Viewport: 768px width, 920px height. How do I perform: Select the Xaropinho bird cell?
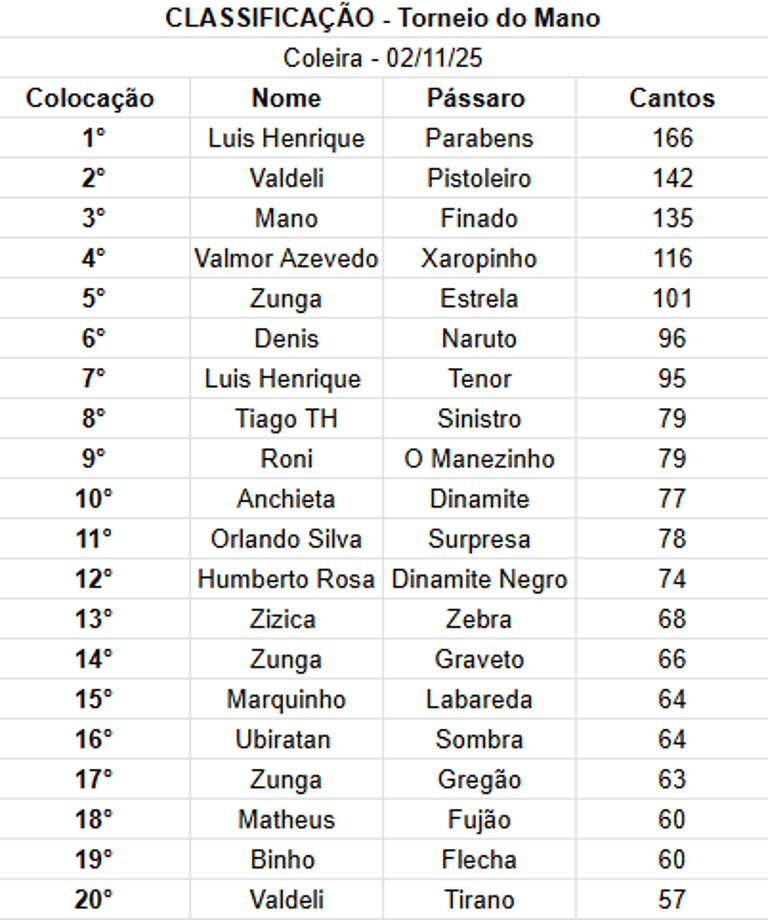point(479,258)
